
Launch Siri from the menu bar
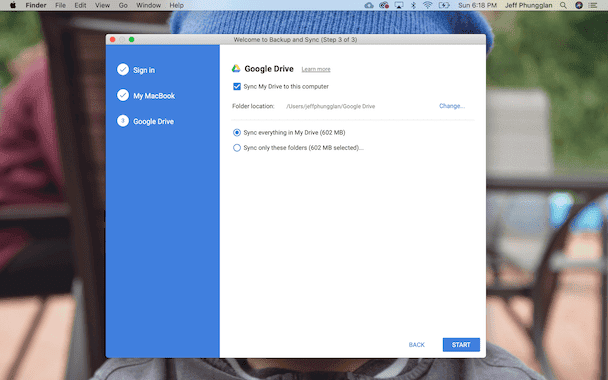pyautogui.click(x=579, y=5)
